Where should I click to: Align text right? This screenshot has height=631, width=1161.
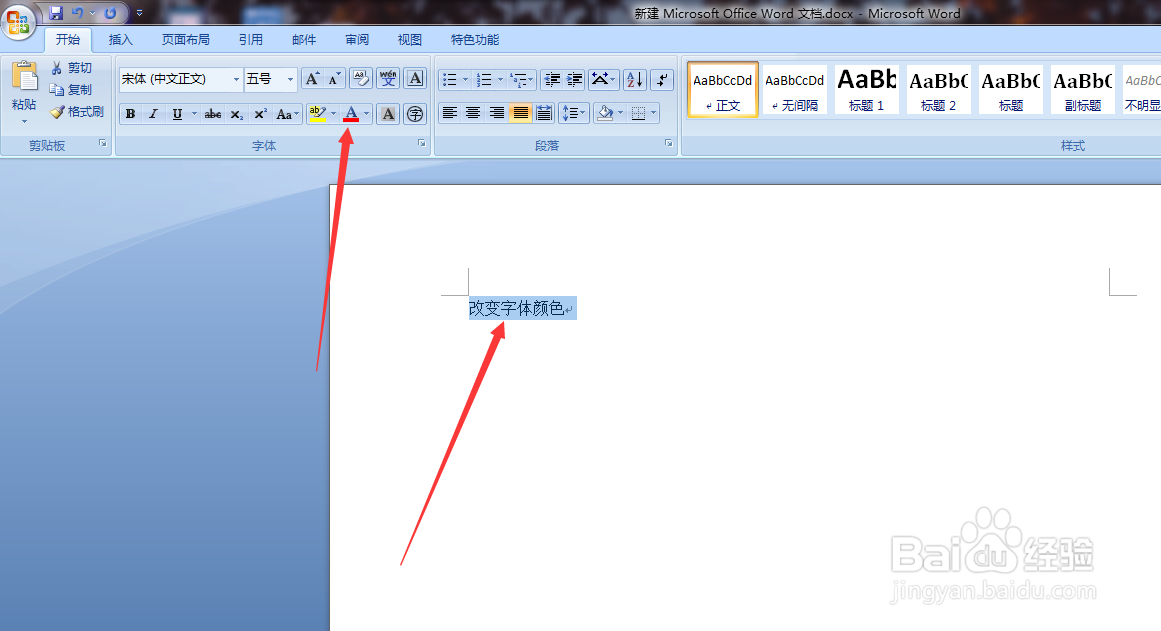(x=497, y=113)
